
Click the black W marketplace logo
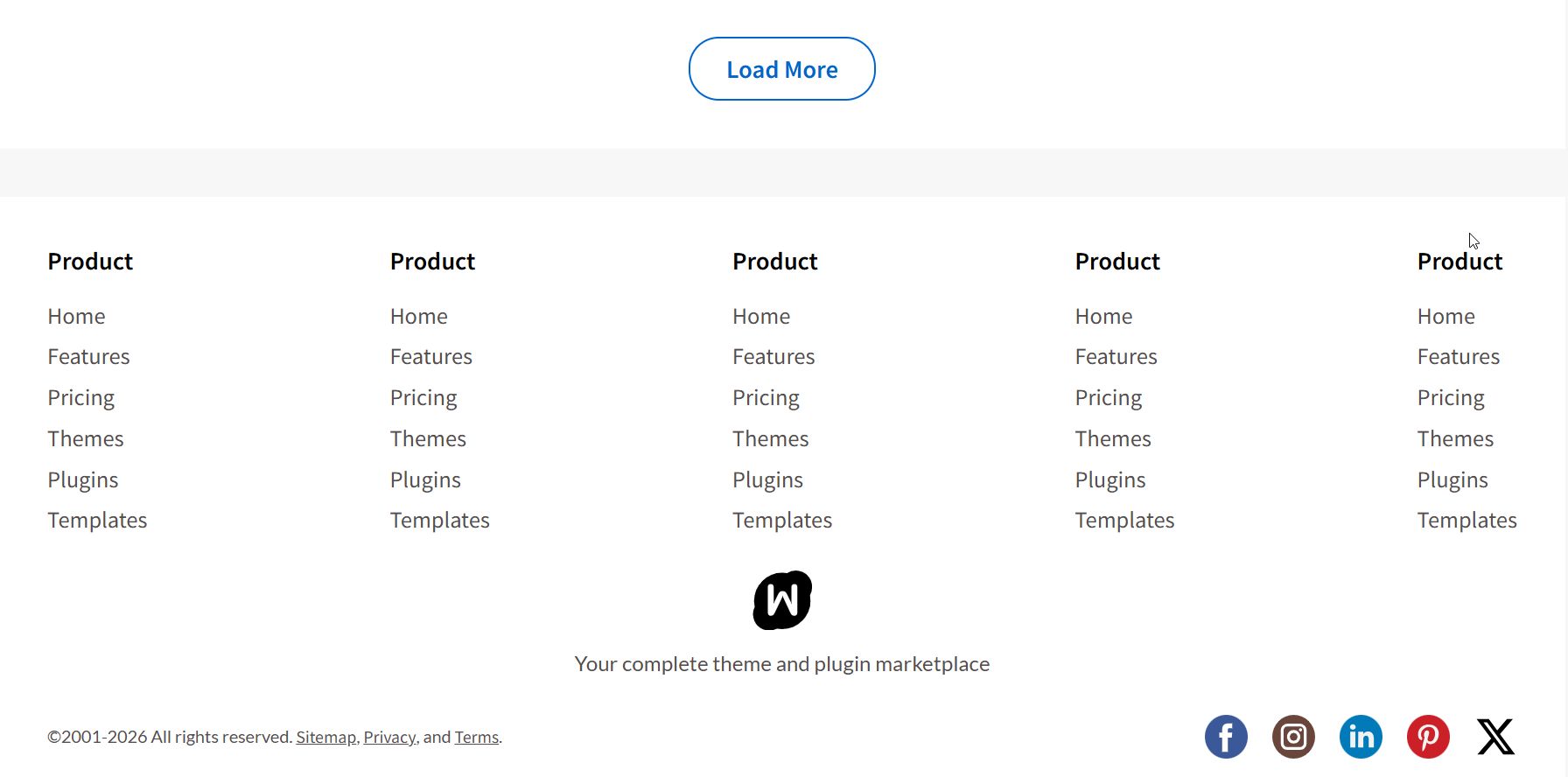782,600
